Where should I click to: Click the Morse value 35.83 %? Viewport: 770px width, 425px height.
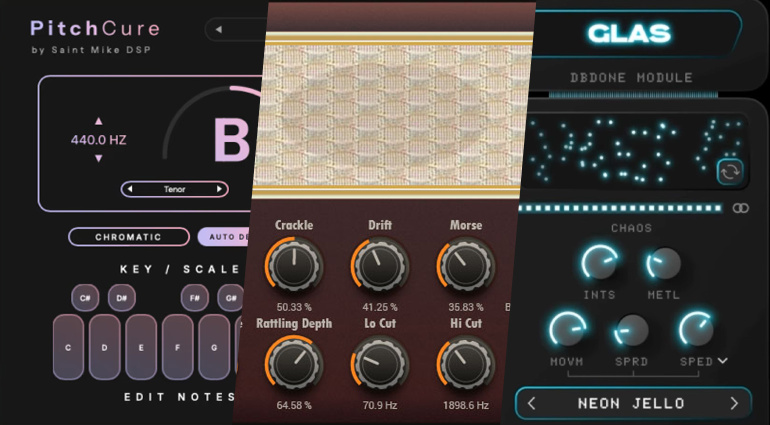click(x=466, y=308)
